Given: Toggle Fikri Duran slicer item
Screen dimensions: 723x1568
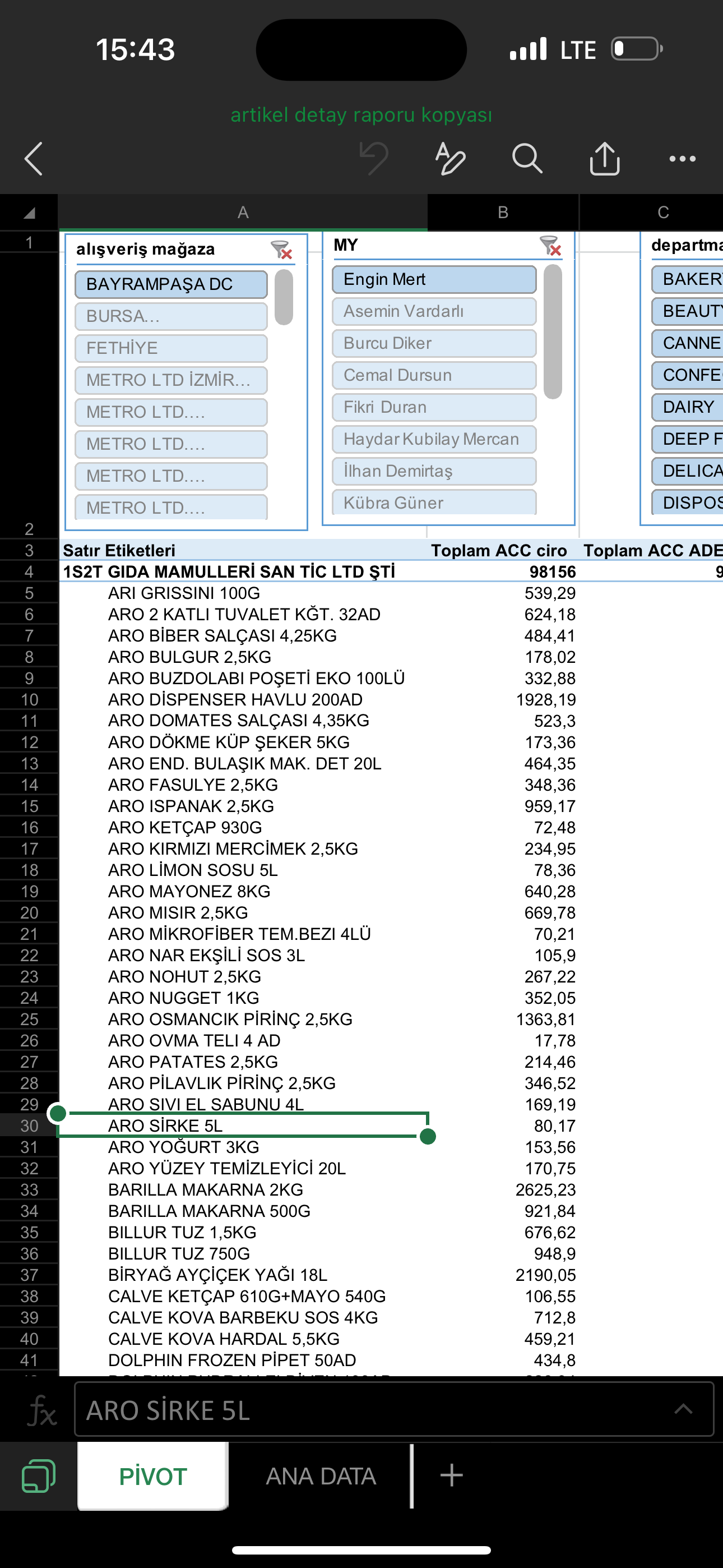Looking at the screenshot, I should click(434, 407).
